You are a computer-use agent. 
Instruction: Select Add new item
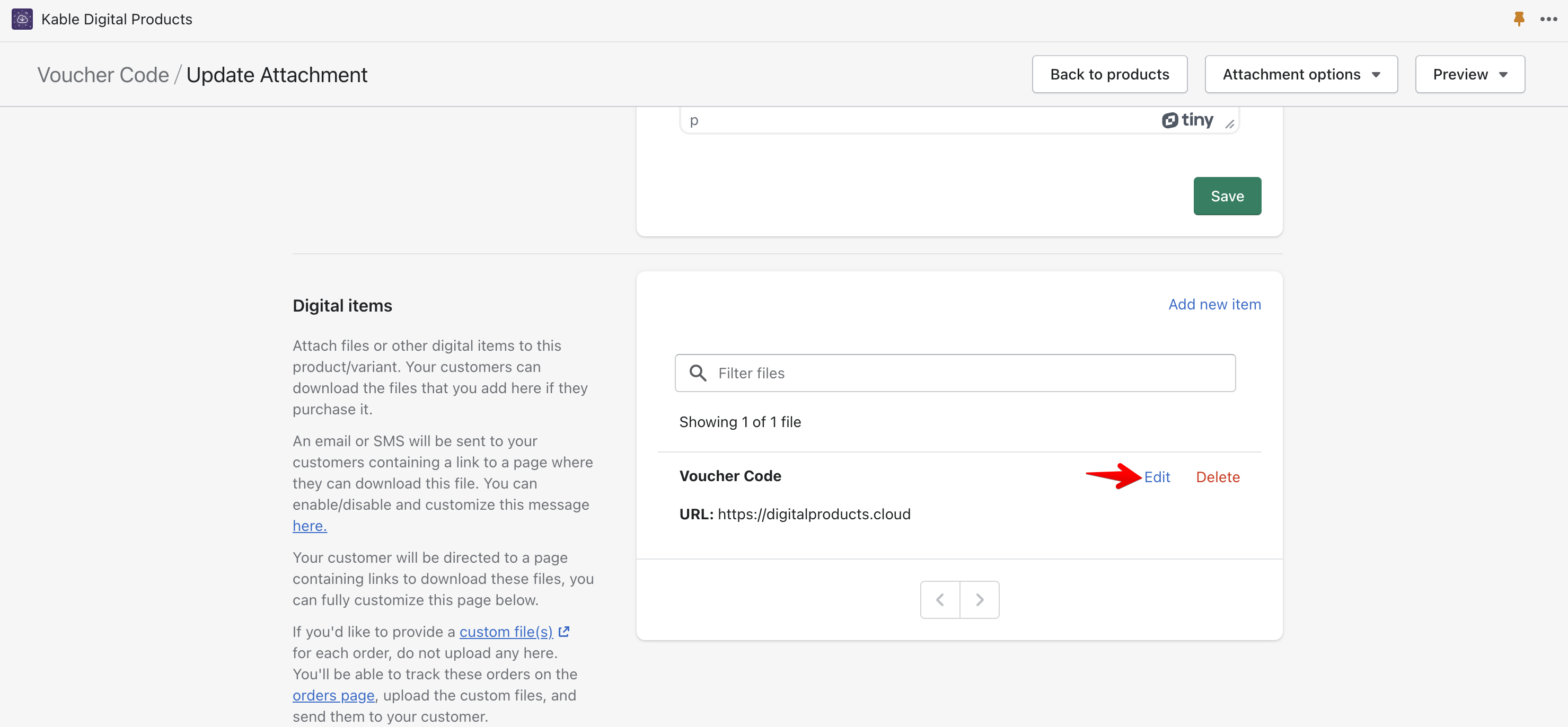pyautogui.click(x=1214, y=304)
